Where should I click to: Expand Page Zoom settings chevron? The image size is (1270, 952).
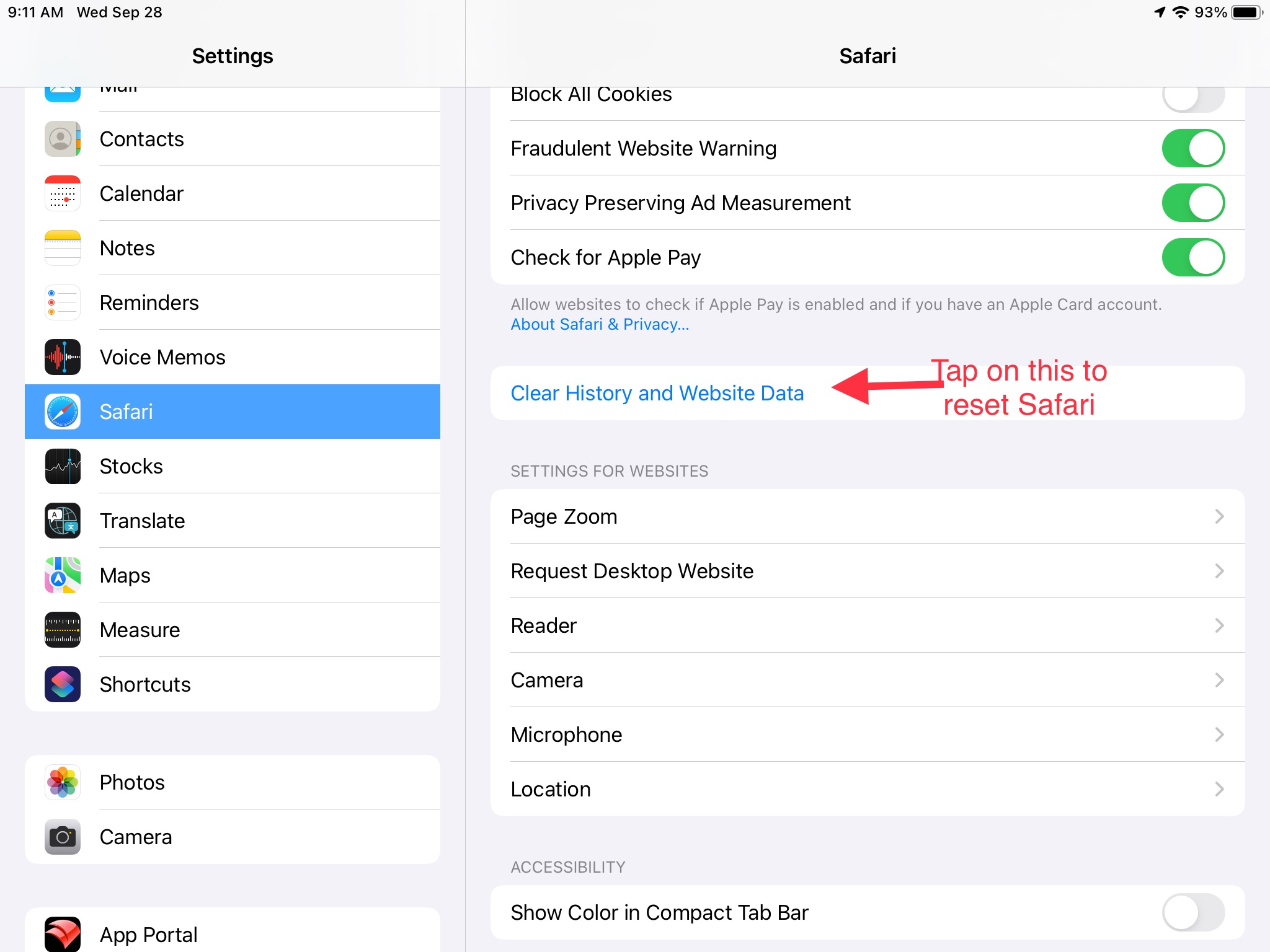tap(1219, 517)
